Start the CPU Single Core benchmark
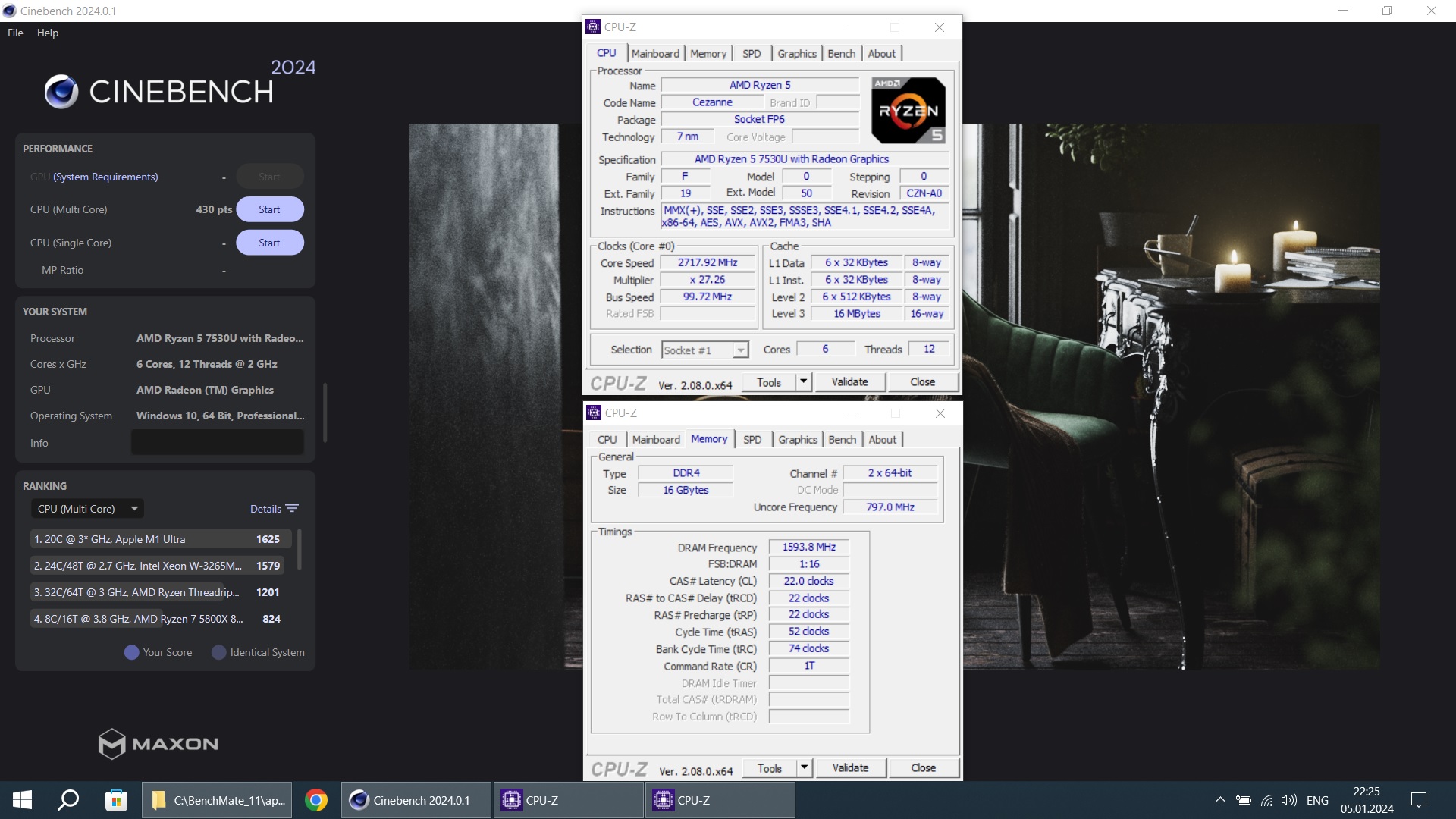Image resolution: width=1456 pixels, height=819 pixels. tap(269, 243)
